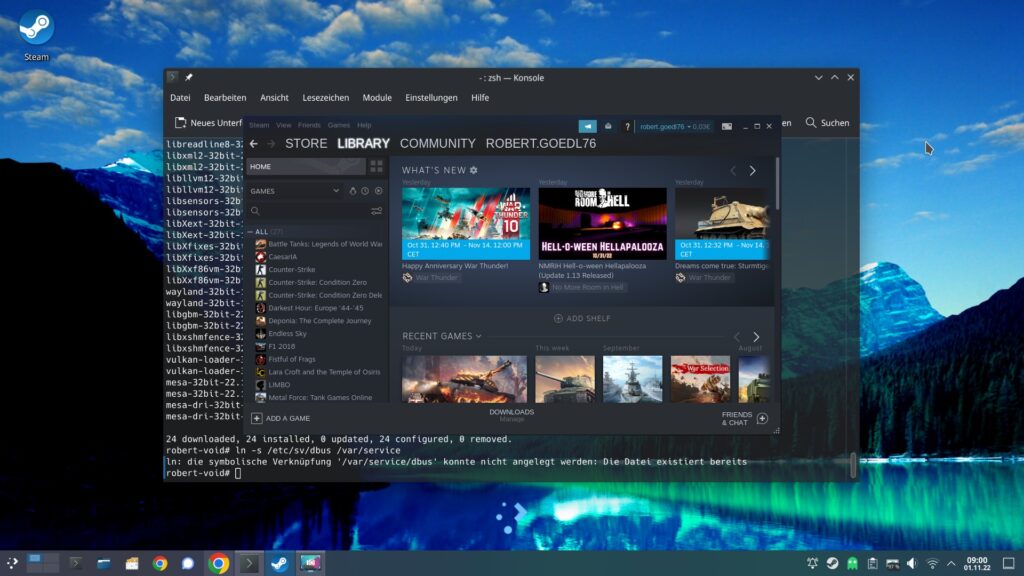
Task: Open the Steam menu in Steam client
Action: [x=259, y=125]
